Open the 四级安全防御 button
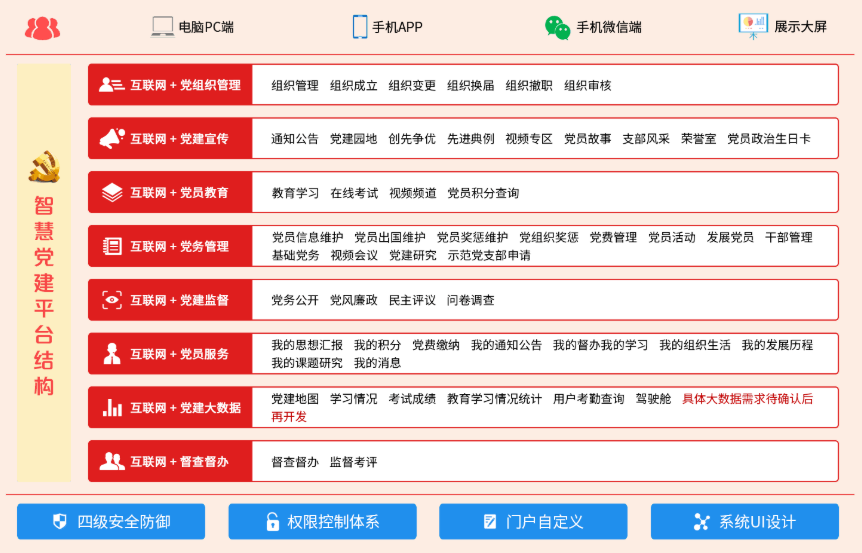Image resolution: width=862 pixels, height=553 pixels. (x=111, y=521)
